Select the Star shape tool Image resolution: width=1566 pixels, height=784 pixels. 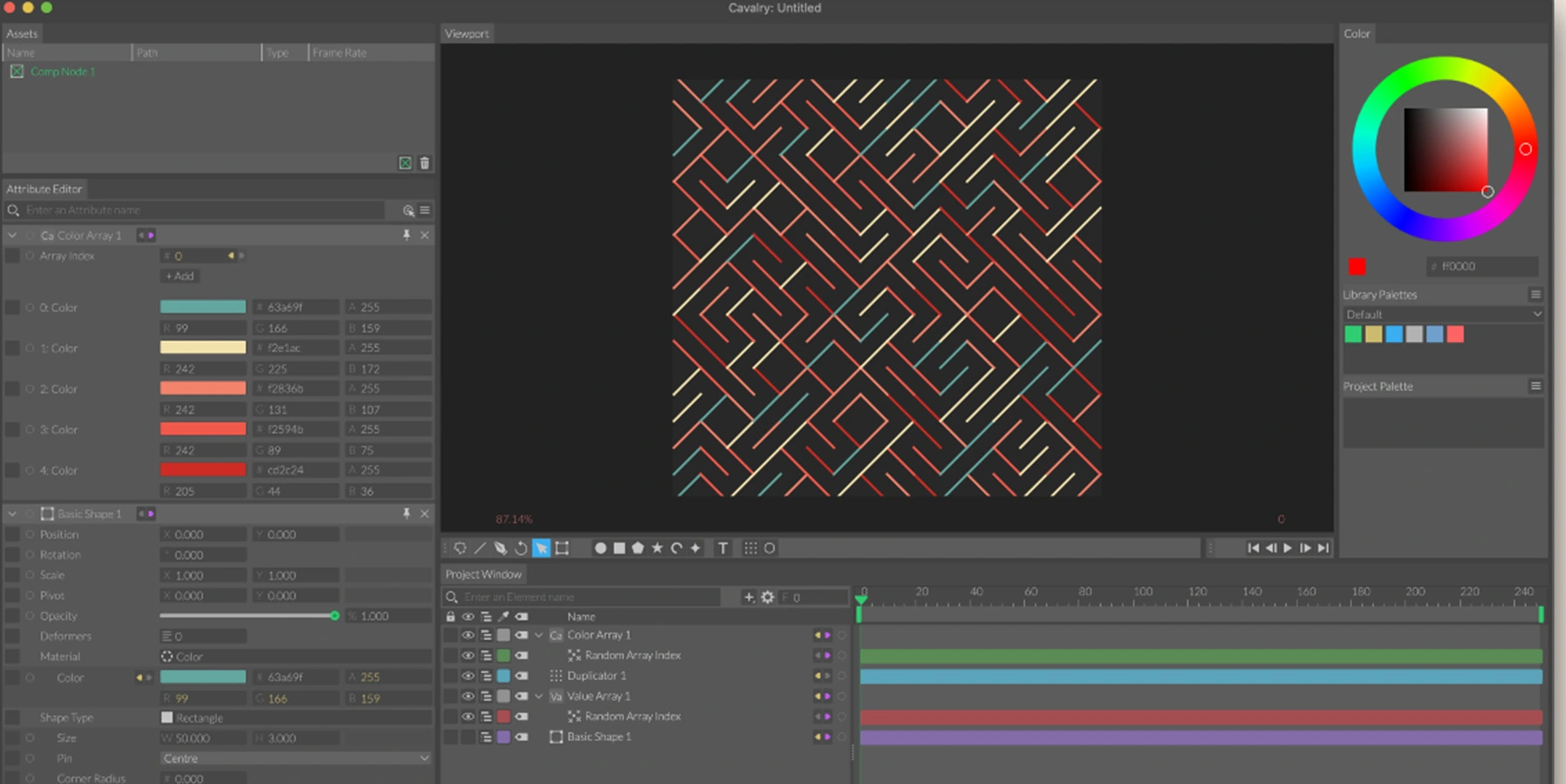(x=657, y=549)
